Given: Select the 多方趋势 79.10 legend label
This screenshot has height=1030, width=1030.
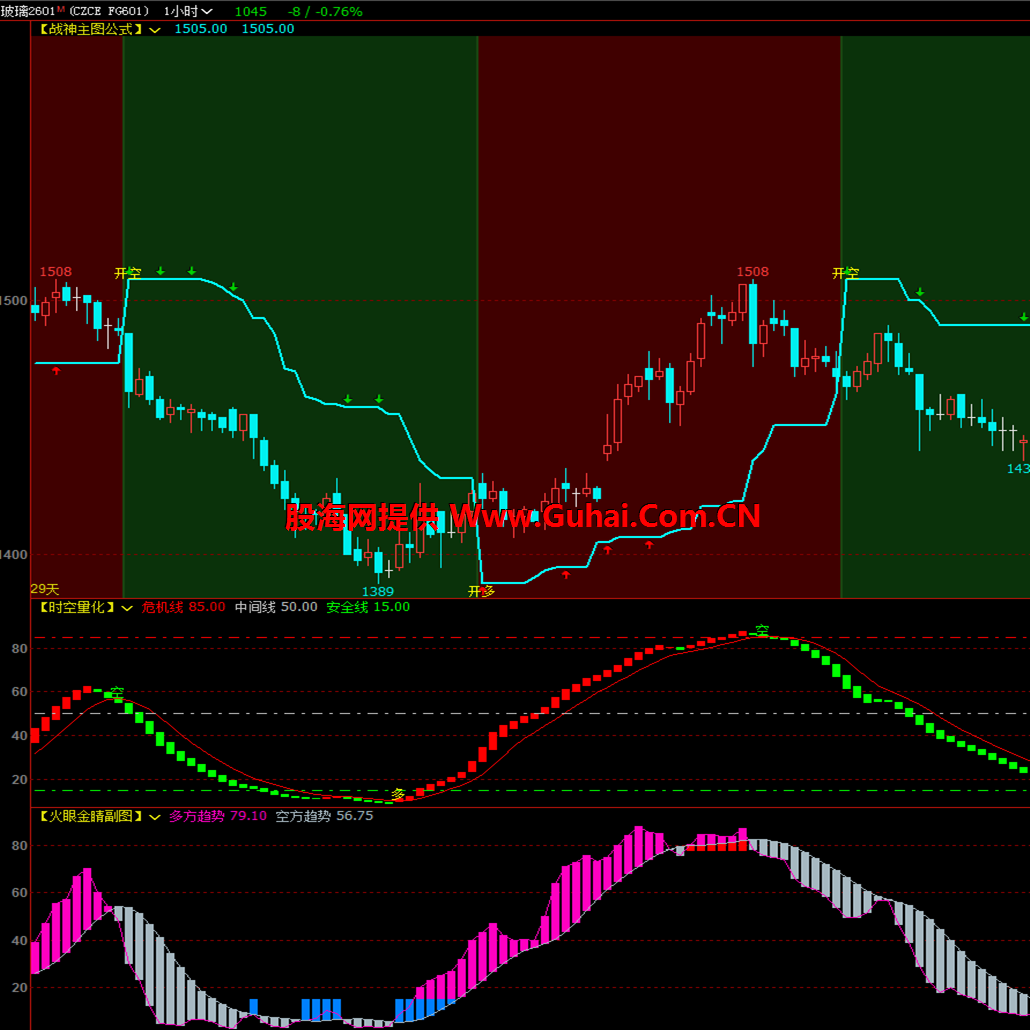Looking at the screenshot, I should [217, 816].
